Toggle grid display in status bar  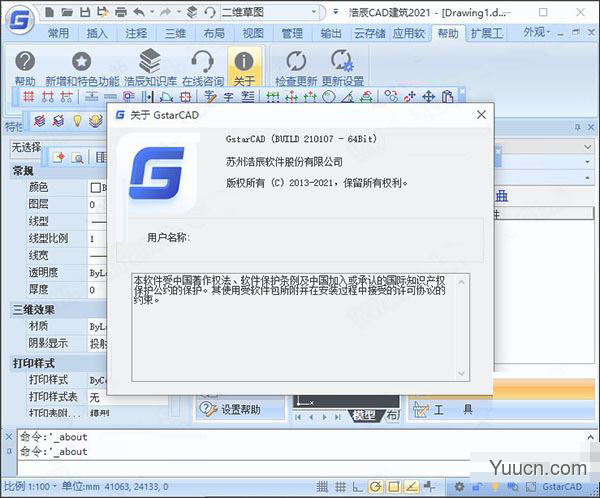coord(340,487)
